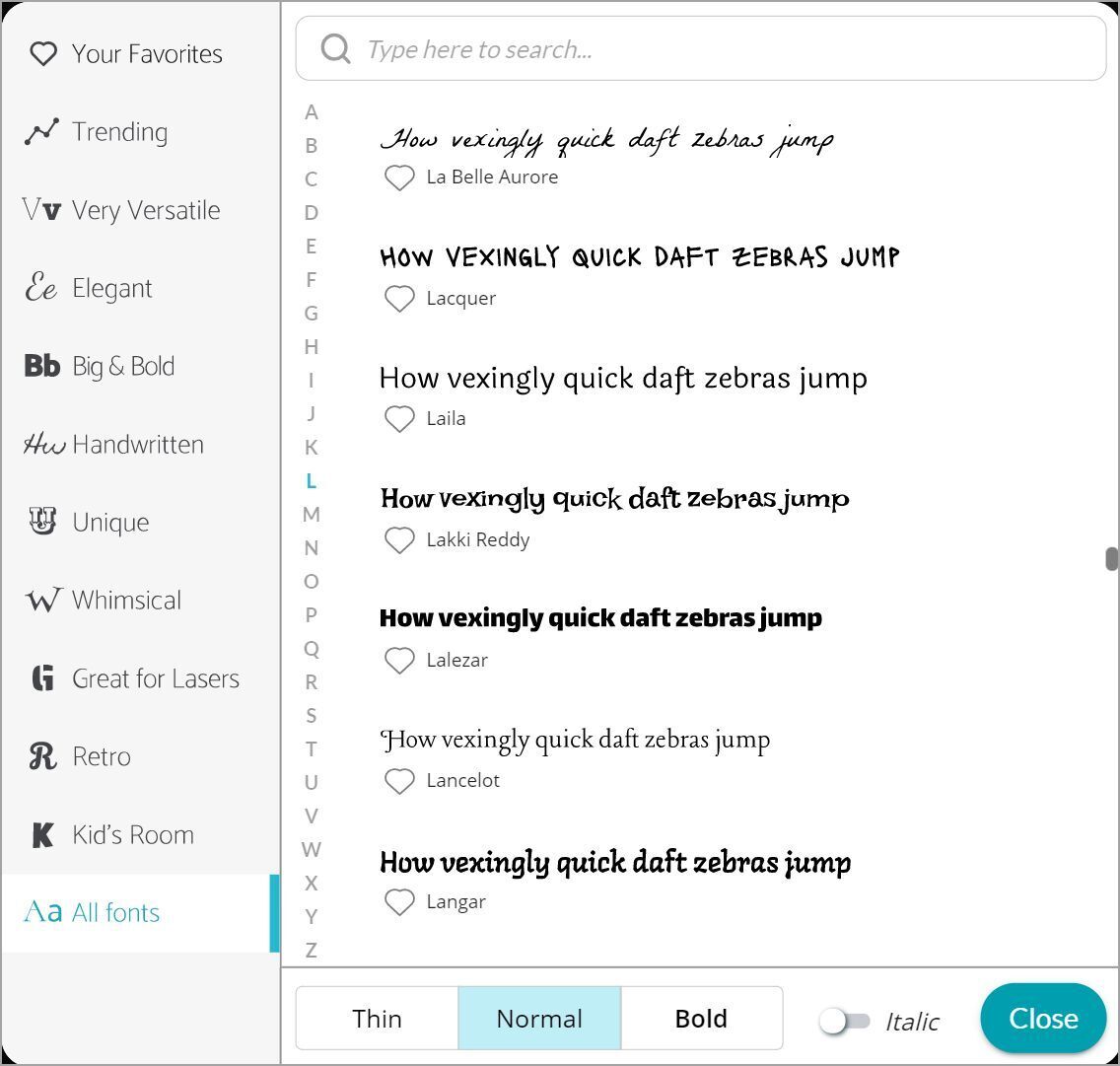Jump to letter T in index
The width and height of the screenshot is (1120, 1066).
click(x=311, y=748)
